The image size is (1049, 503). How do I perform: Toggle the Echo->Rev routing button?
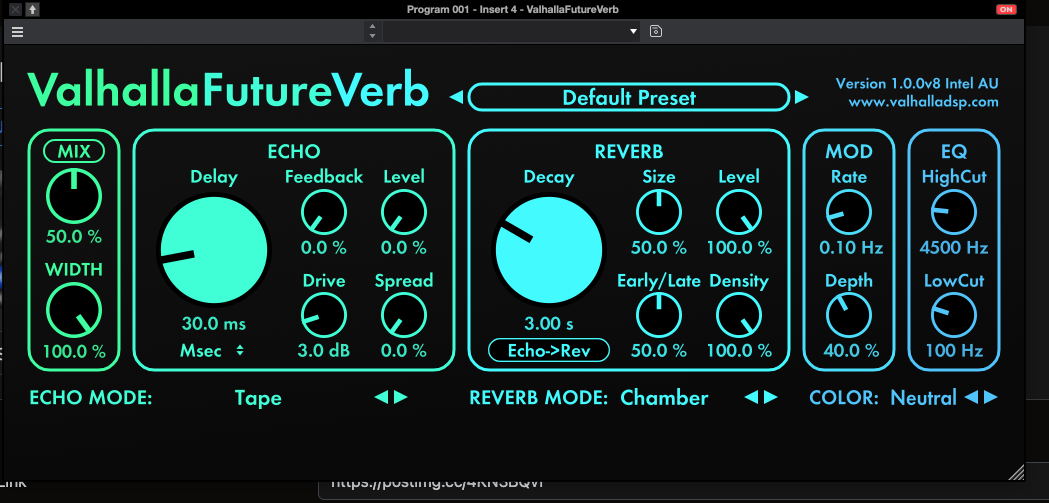549,350
